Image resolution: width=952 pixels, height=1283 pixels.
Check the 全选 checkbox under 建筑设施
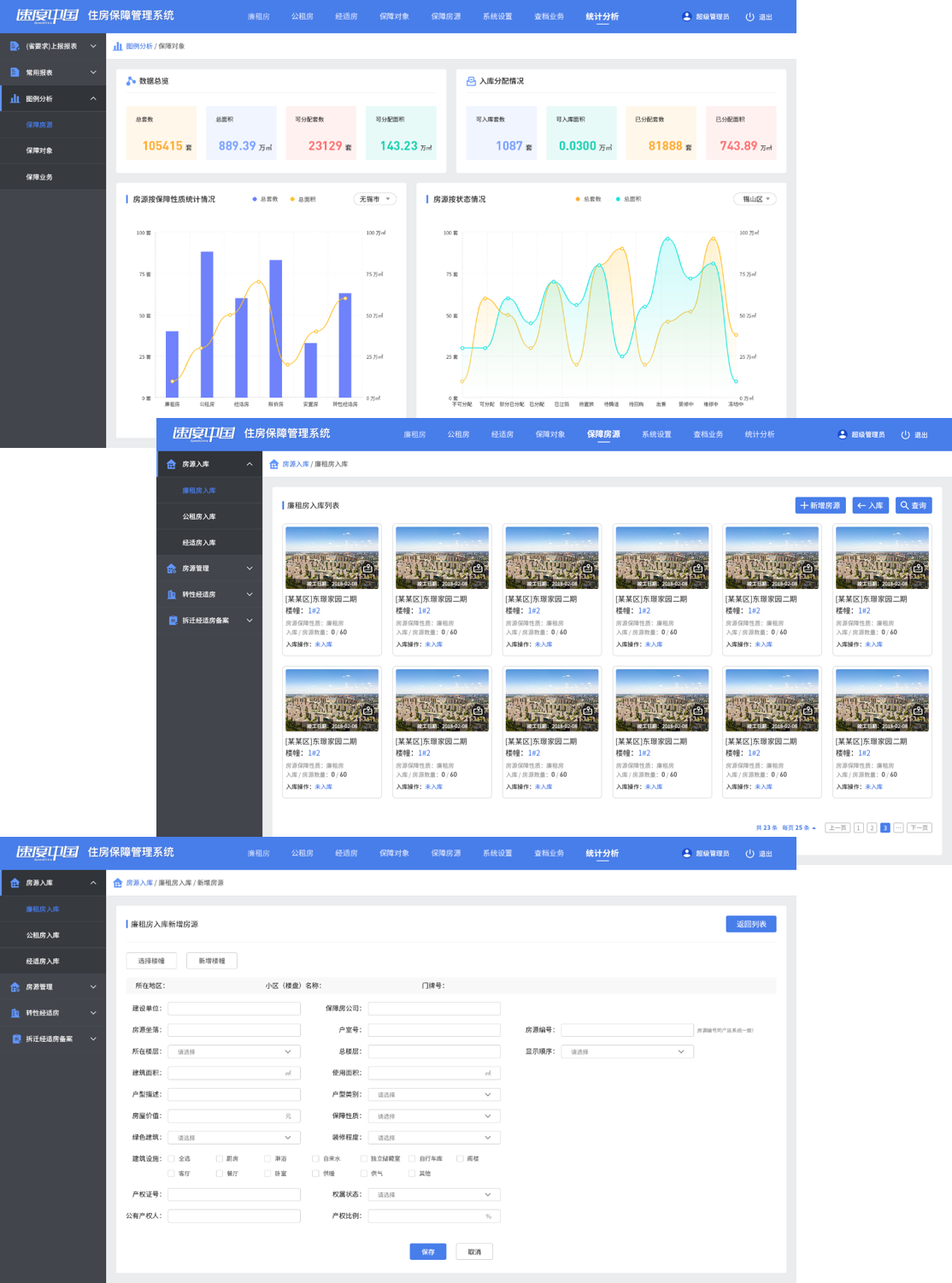[172, 1159]
